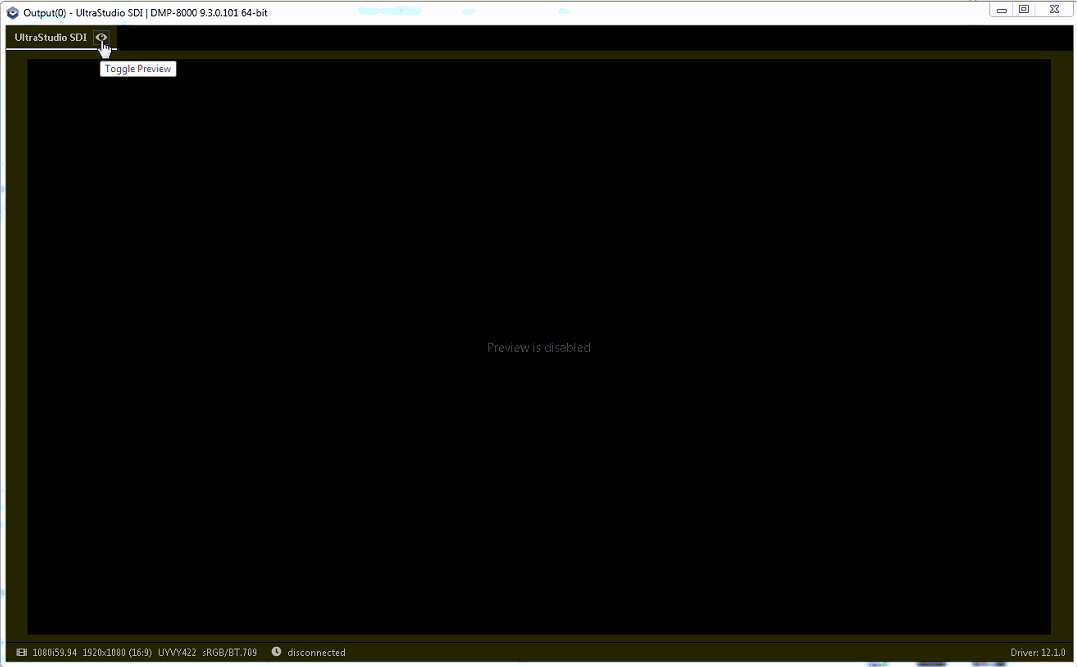1077x667 pixels.
Task: Select the UltraStudio SDI tab
Action: (50, 37)
